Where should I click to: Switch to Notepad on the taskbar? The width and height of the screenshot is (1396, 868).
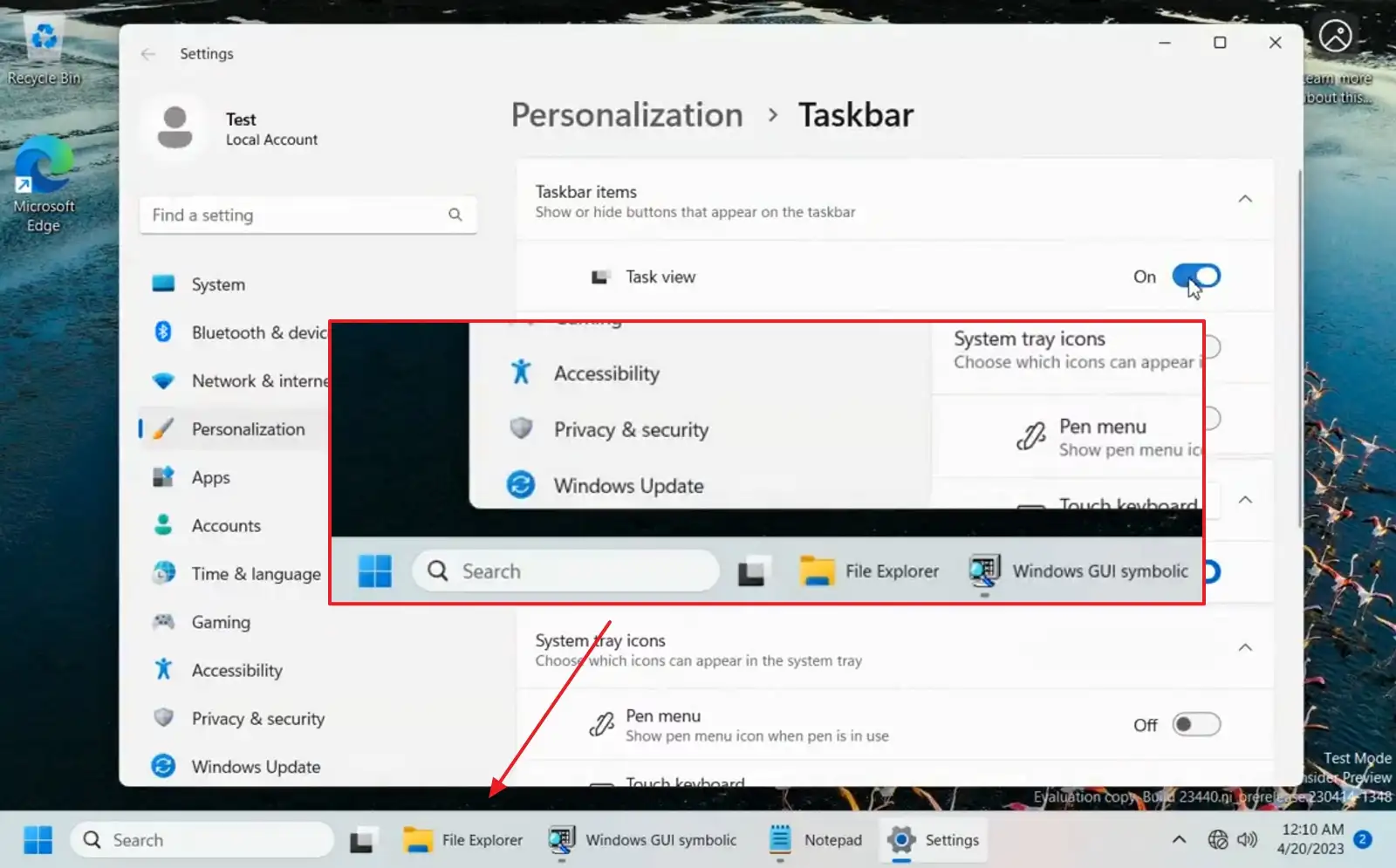tap(816, 840)
